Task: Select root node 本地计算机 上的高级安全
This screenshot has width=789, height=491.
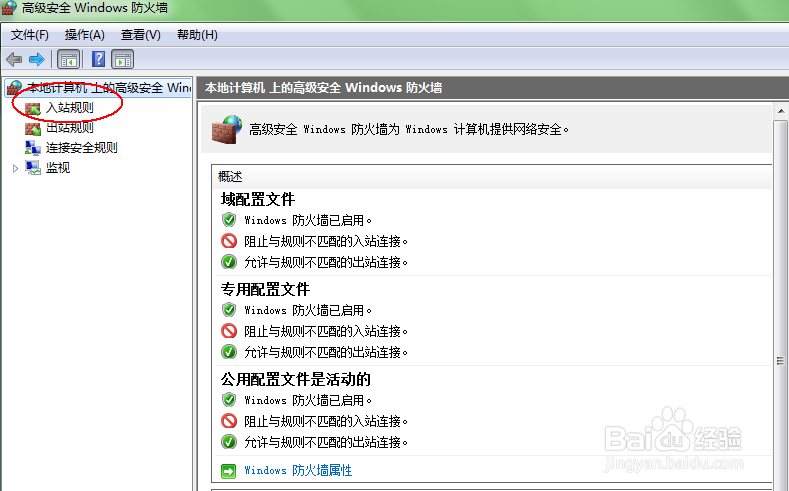Action: [109, 88]
